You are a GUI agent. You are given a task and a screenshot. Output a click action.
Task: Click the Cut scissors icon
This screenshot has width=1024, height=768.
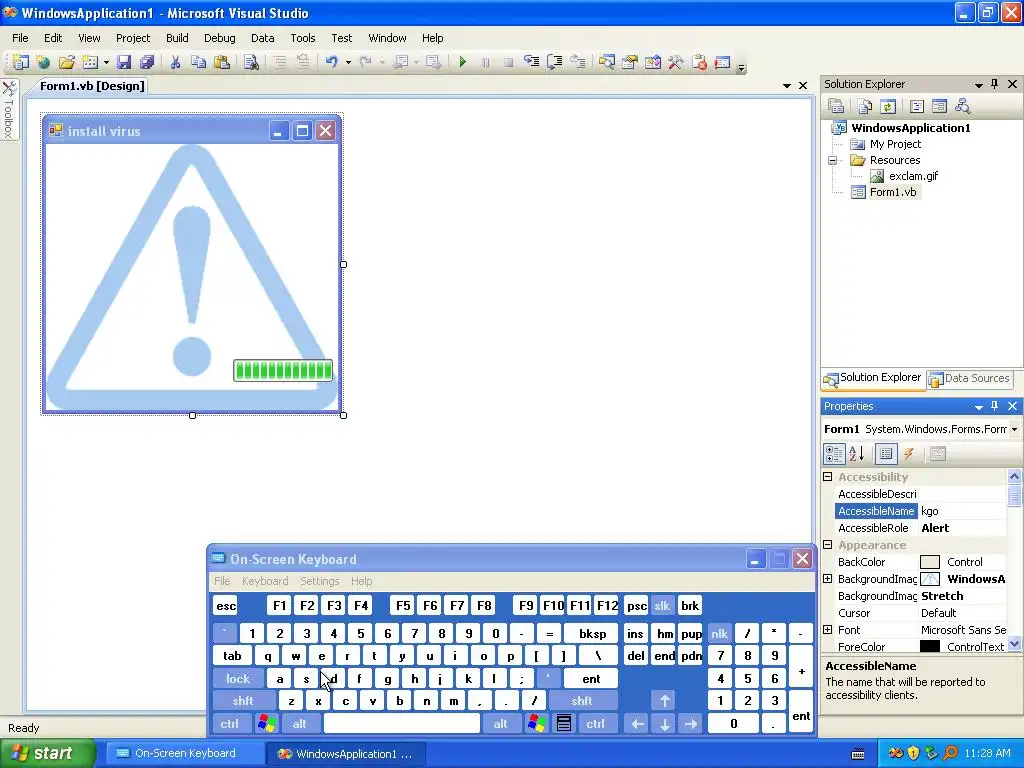click(175, 62)
